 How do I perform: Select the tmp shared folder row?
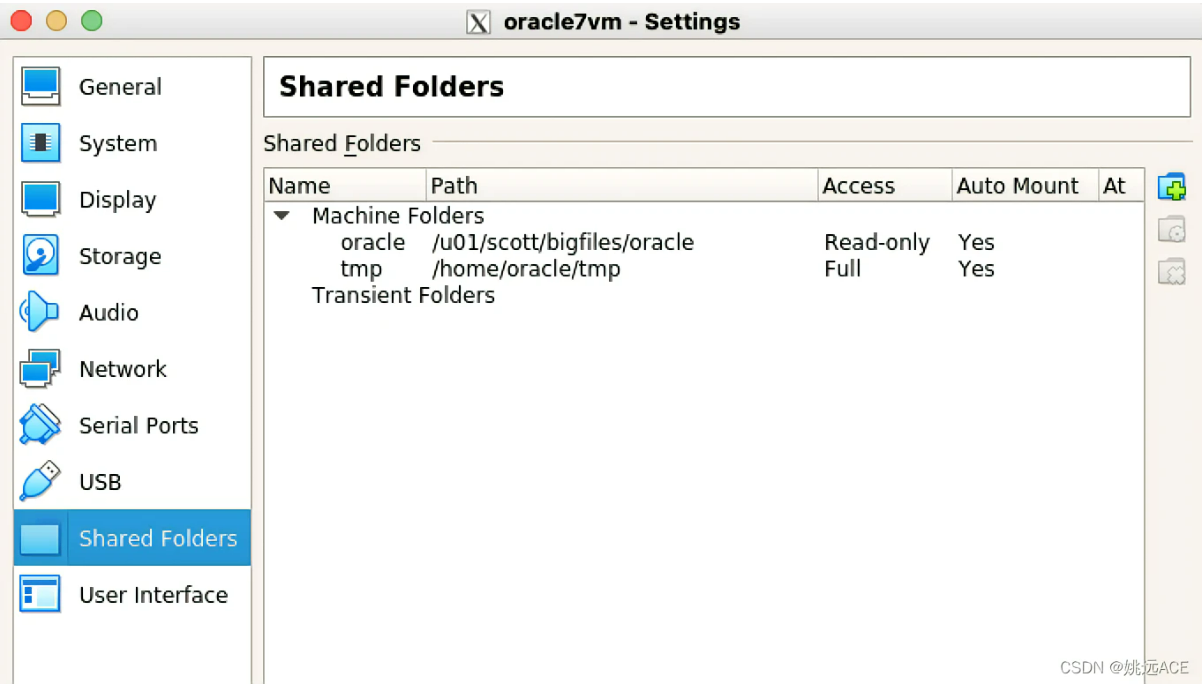361,269
